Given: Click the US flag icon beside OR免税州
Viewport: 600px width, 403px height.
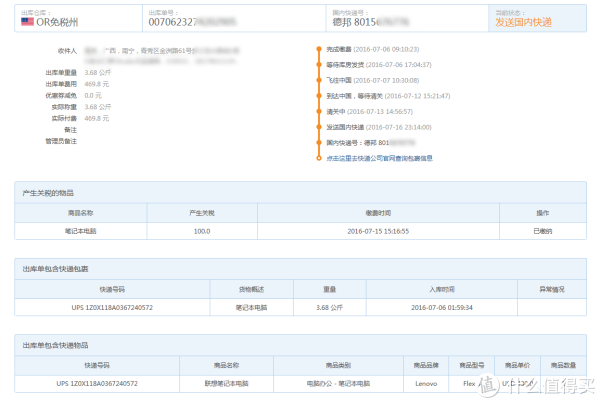Looking at the screenshot, I should [27, 22].
